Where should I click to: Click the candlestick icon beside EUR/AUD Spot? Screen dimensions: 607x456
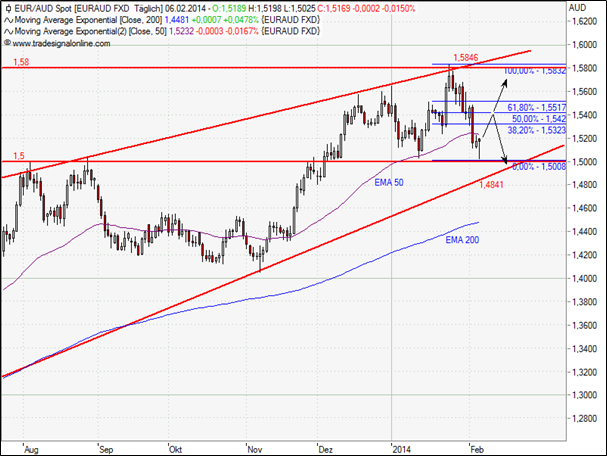coord(8,7)
